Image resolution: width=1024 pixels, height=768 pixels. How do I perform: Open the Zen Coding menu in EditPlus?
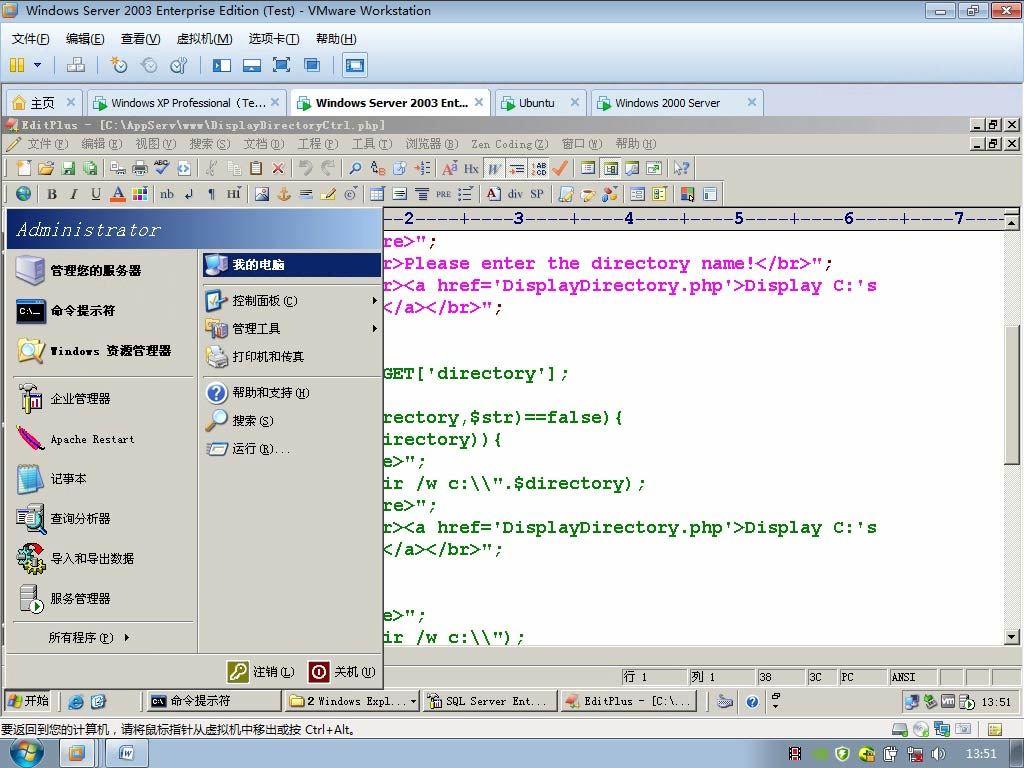[509, 144]
